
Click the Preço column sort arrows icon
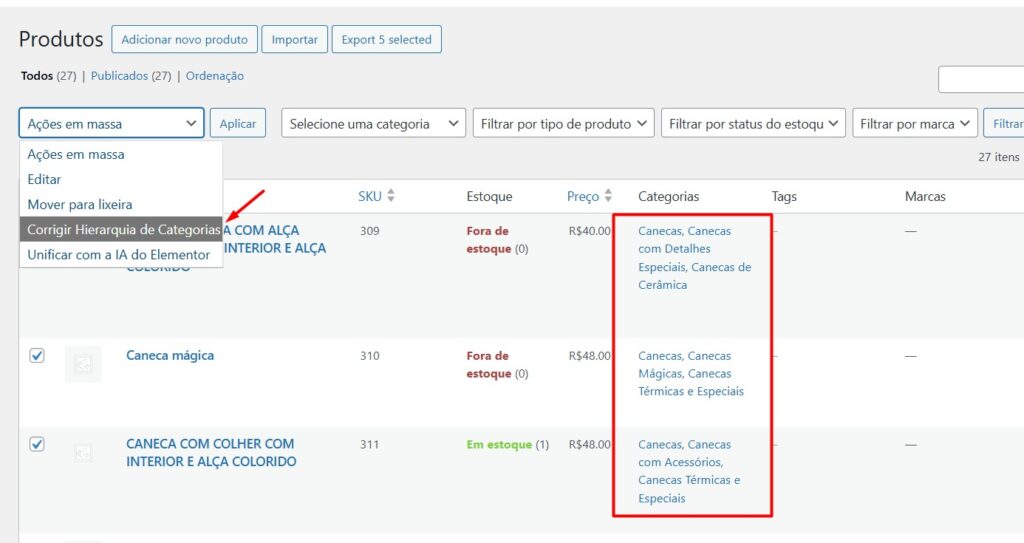[608, 196]
